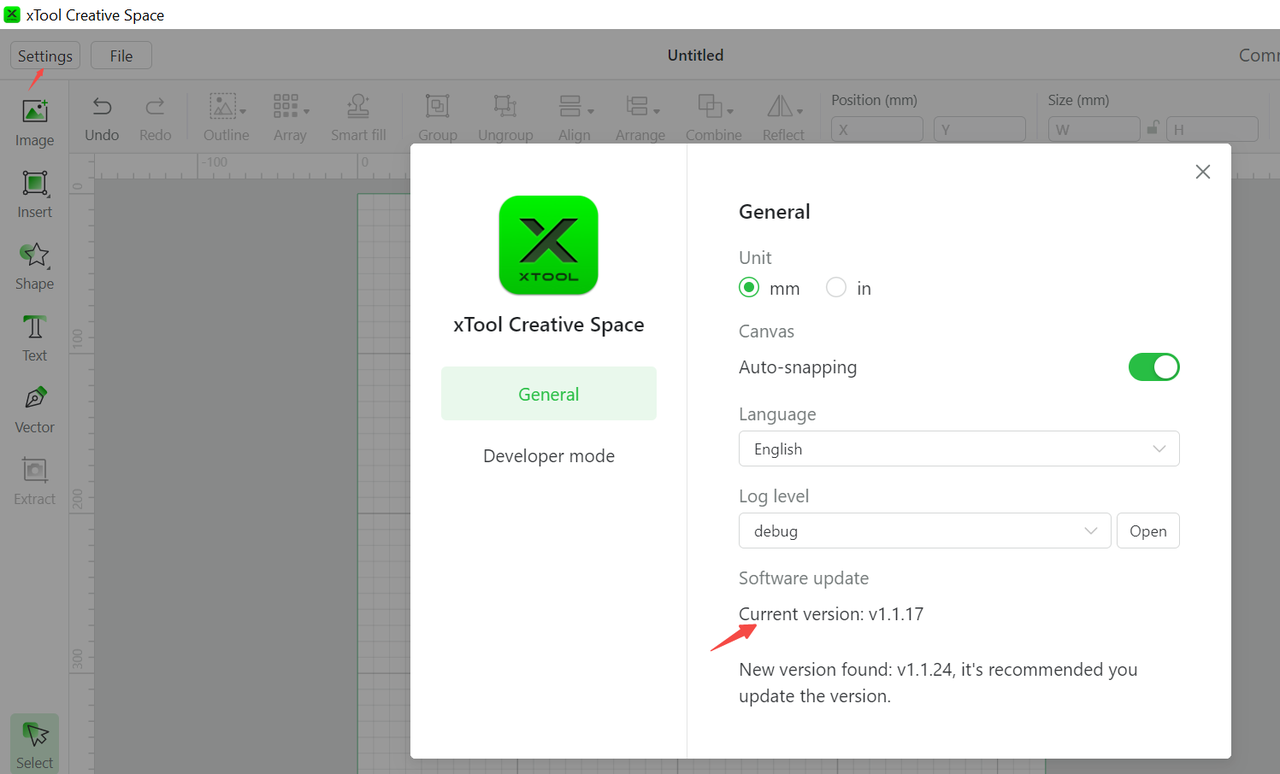The width and height of the screenshot is (1280, 774).
Task: Click the Current version v1.1.17 text
Action: [x=831, y=614]
